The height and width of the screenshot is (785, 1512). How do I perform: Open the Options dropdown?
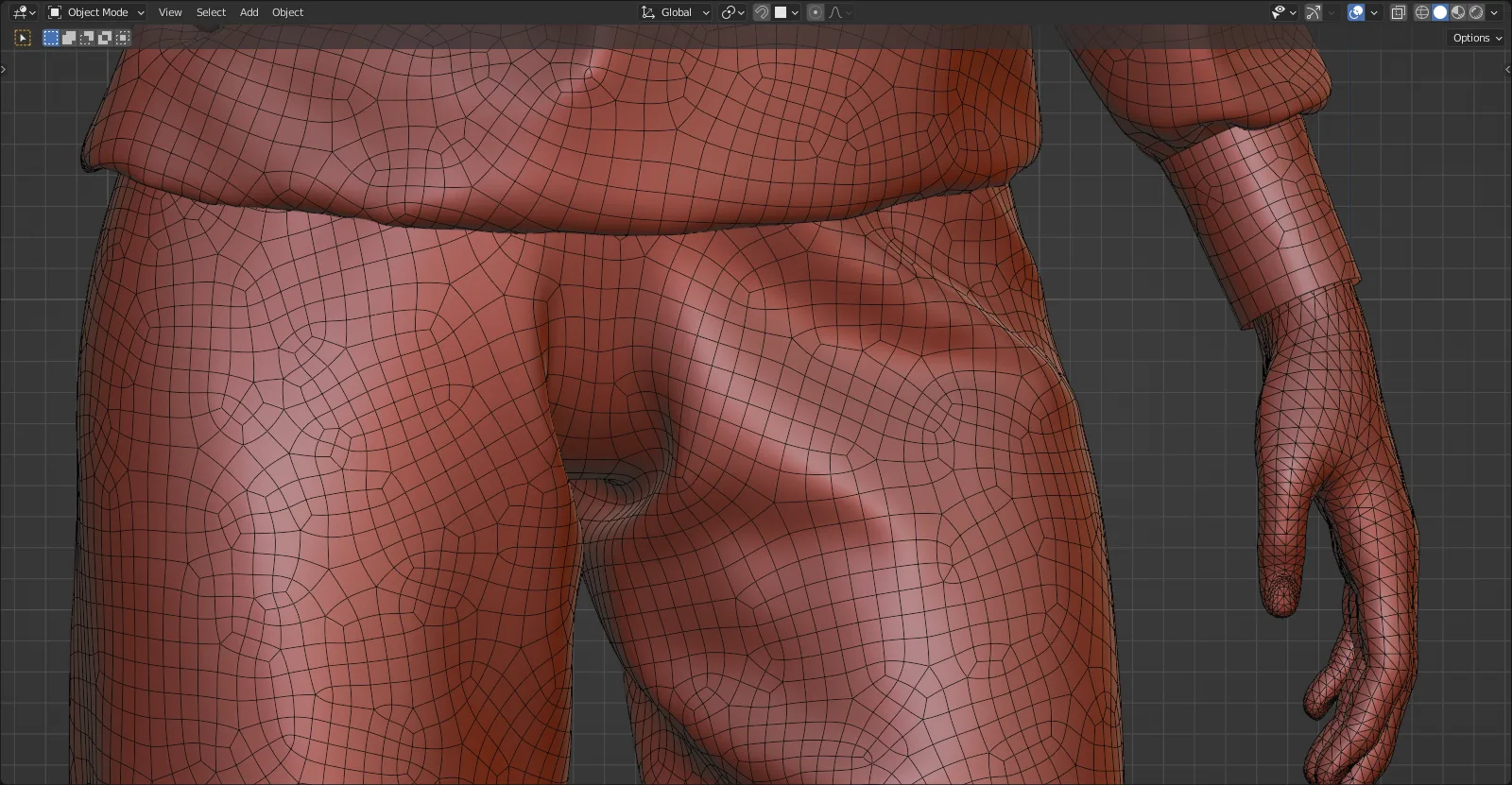(1477, 38)
